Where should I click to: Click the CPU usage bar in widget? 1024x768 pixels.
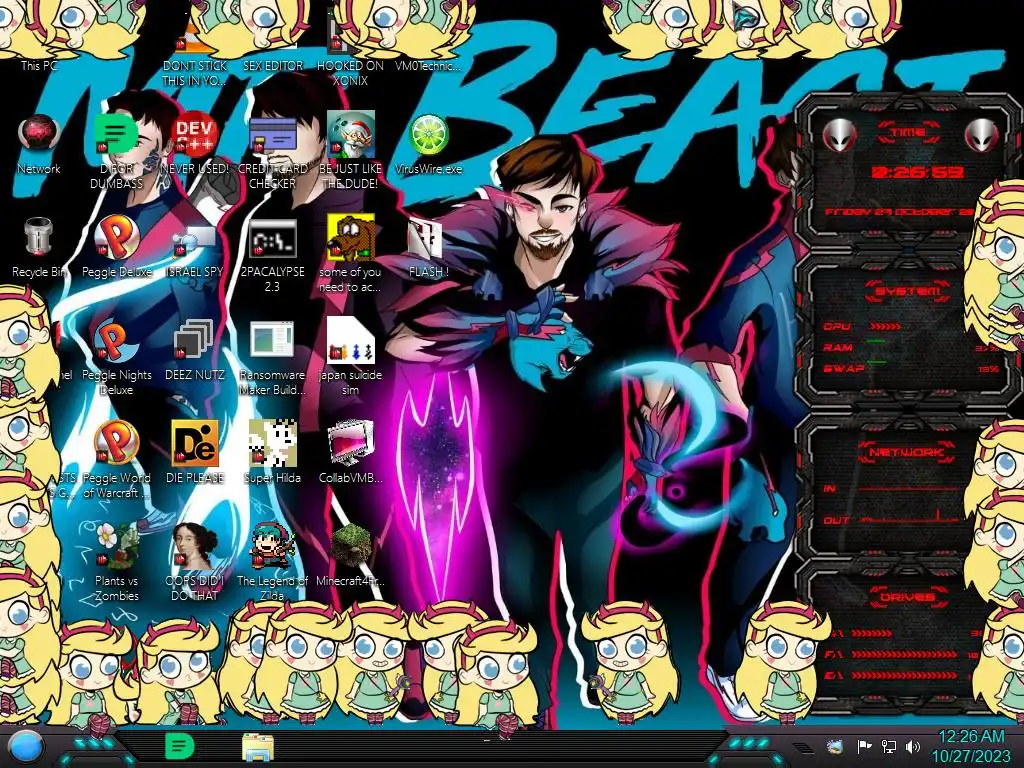click(886, 326)
